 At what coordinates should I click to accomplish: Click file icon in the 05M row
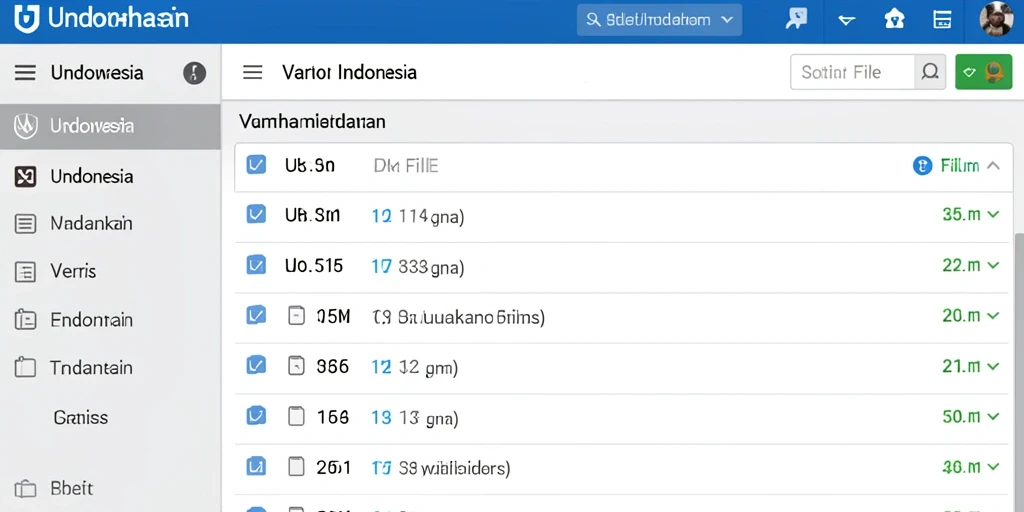pyautogui.click(x=296, y=316)
